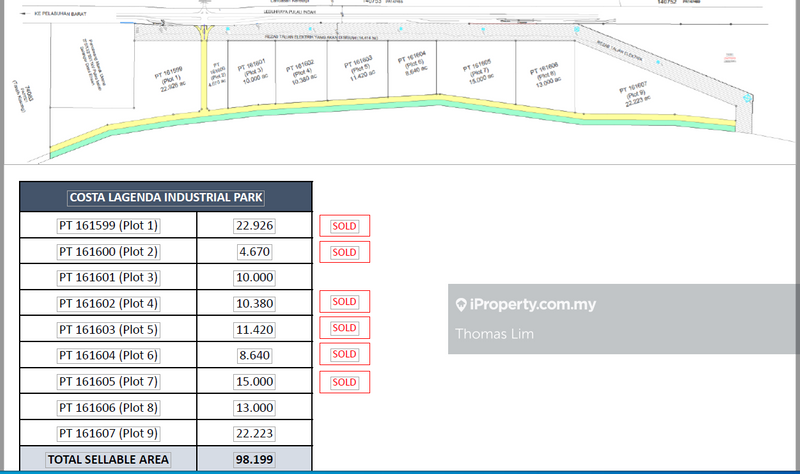Click the Total Sellable Area label

[108, 460]
